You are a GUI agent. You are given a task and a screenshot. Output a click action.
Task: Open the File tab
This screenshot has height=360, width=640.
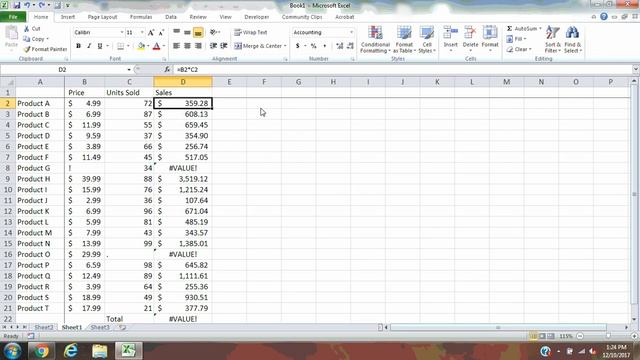pyautogui.click(x=13, y=17)
